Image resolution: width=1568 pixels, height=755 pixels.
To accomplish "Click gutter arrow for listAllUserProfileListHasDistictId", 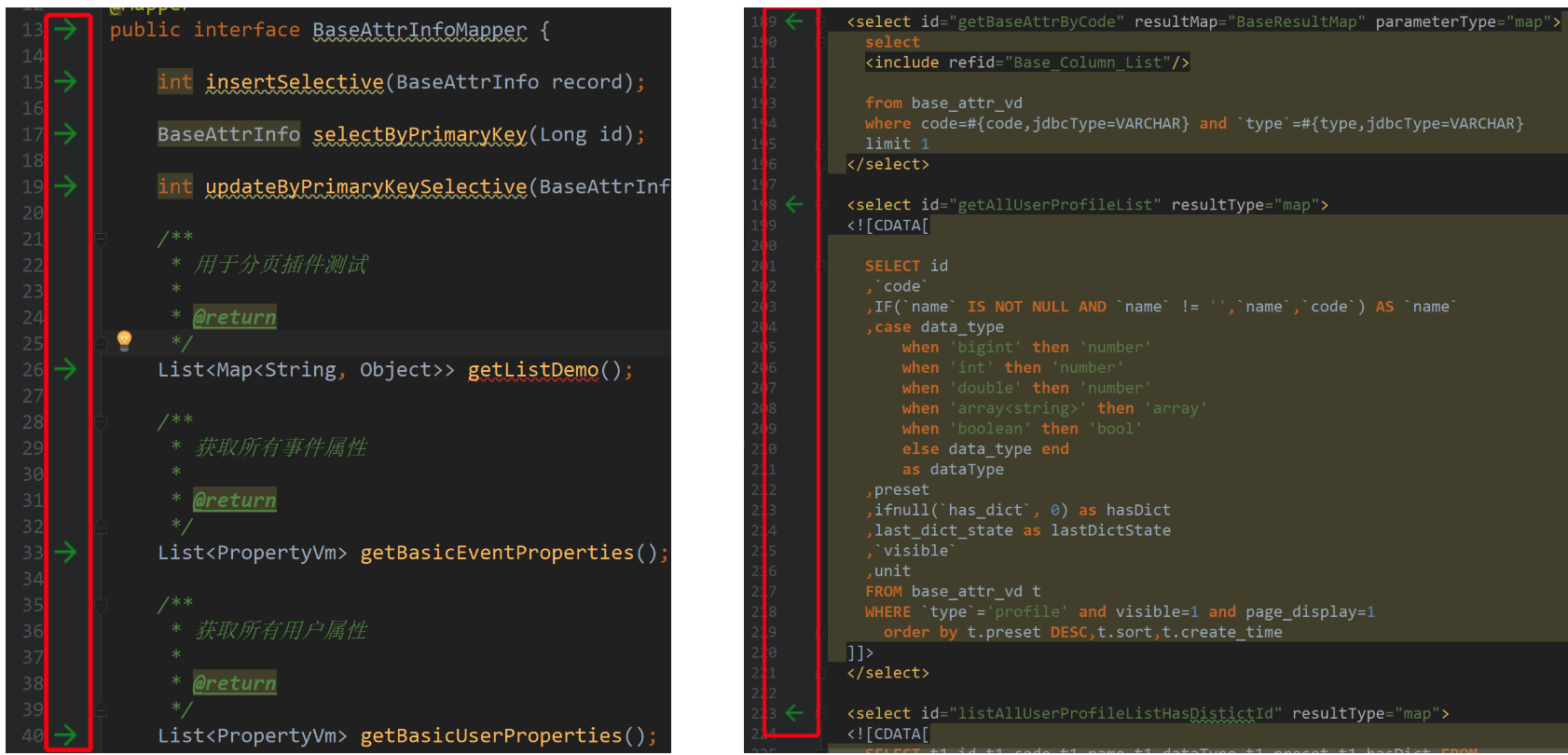I will click(794, 713).
